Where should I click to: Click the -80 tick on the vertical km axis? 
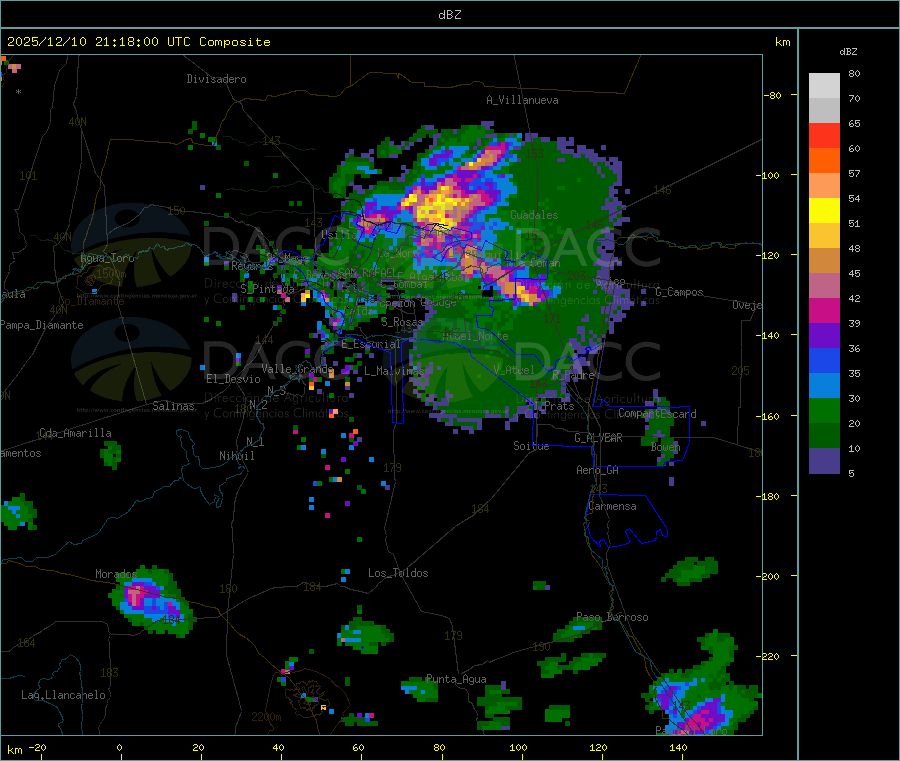[773, 95]
